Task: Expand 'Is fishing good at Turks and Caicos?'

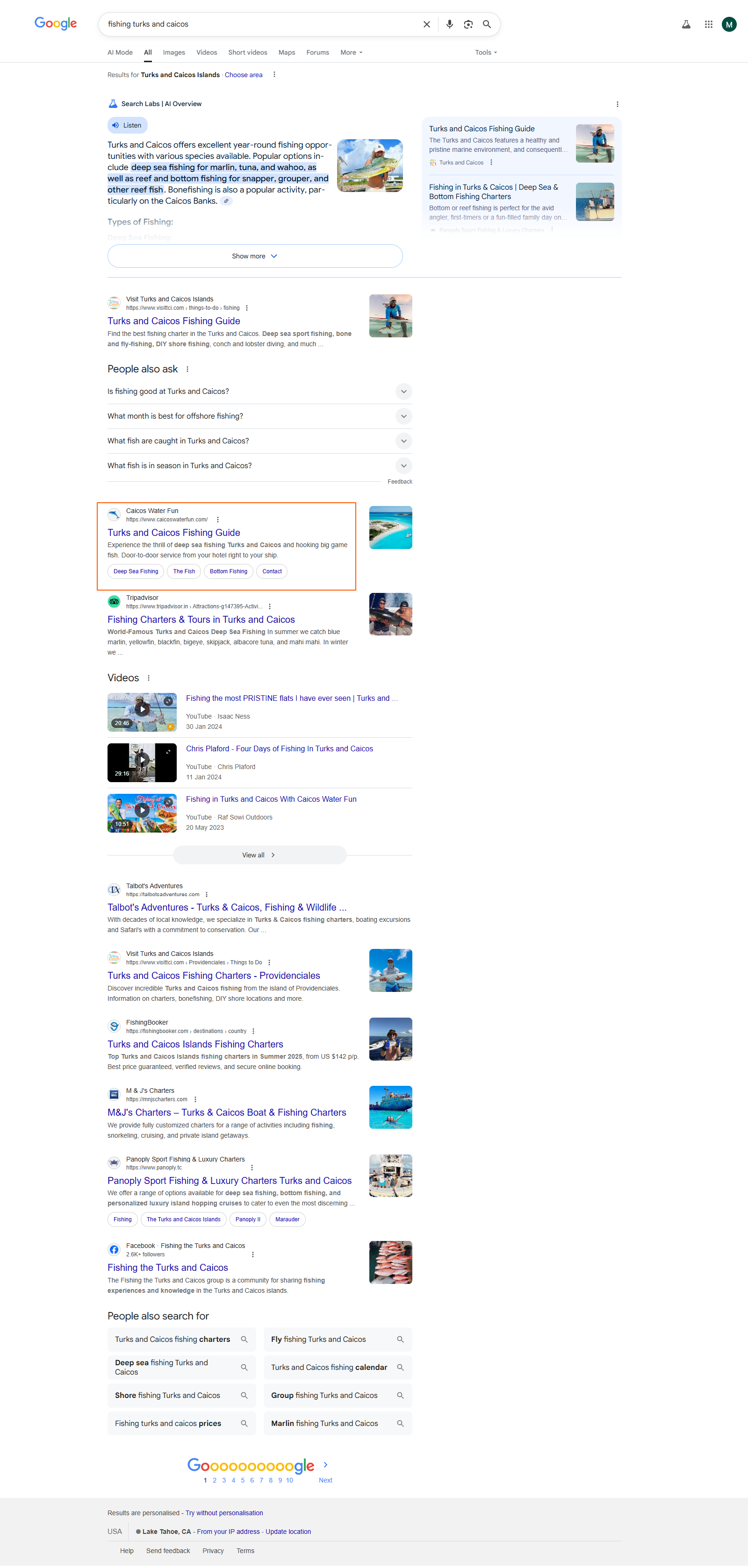Action: tap(259, 392)
